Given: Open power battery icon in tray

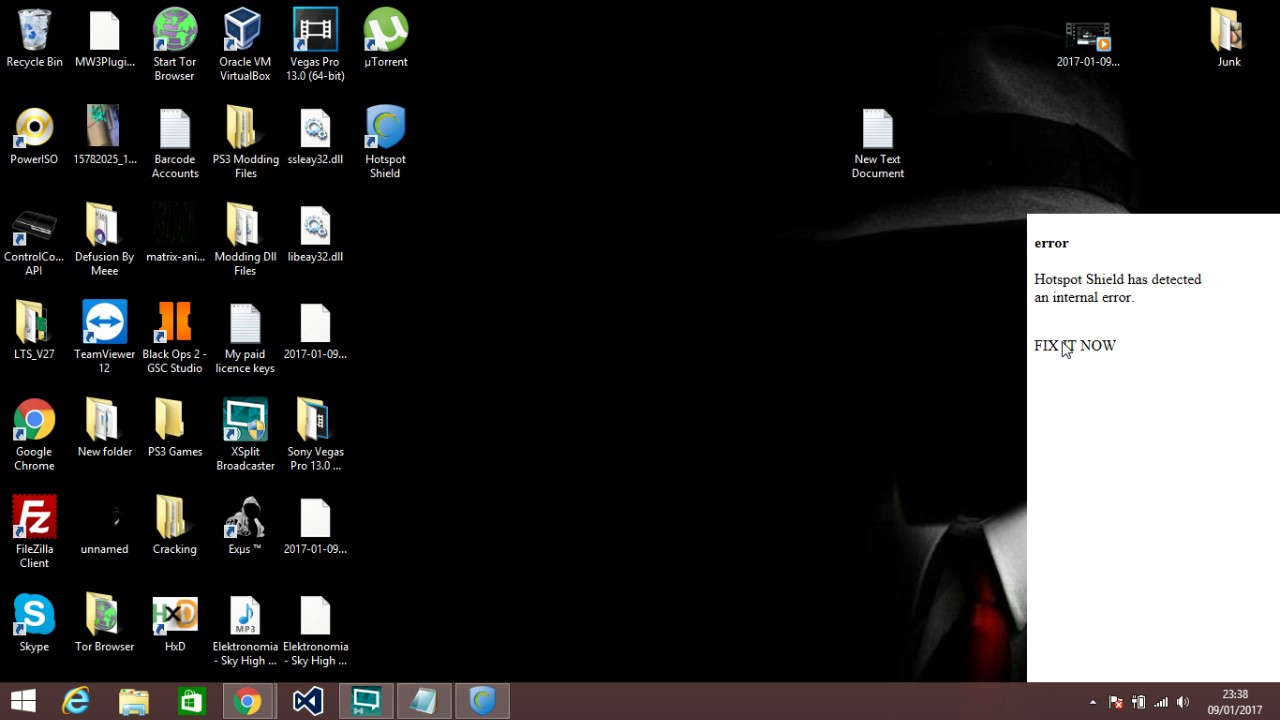Looking at the screenshot, I should [x=1138, y=702].
